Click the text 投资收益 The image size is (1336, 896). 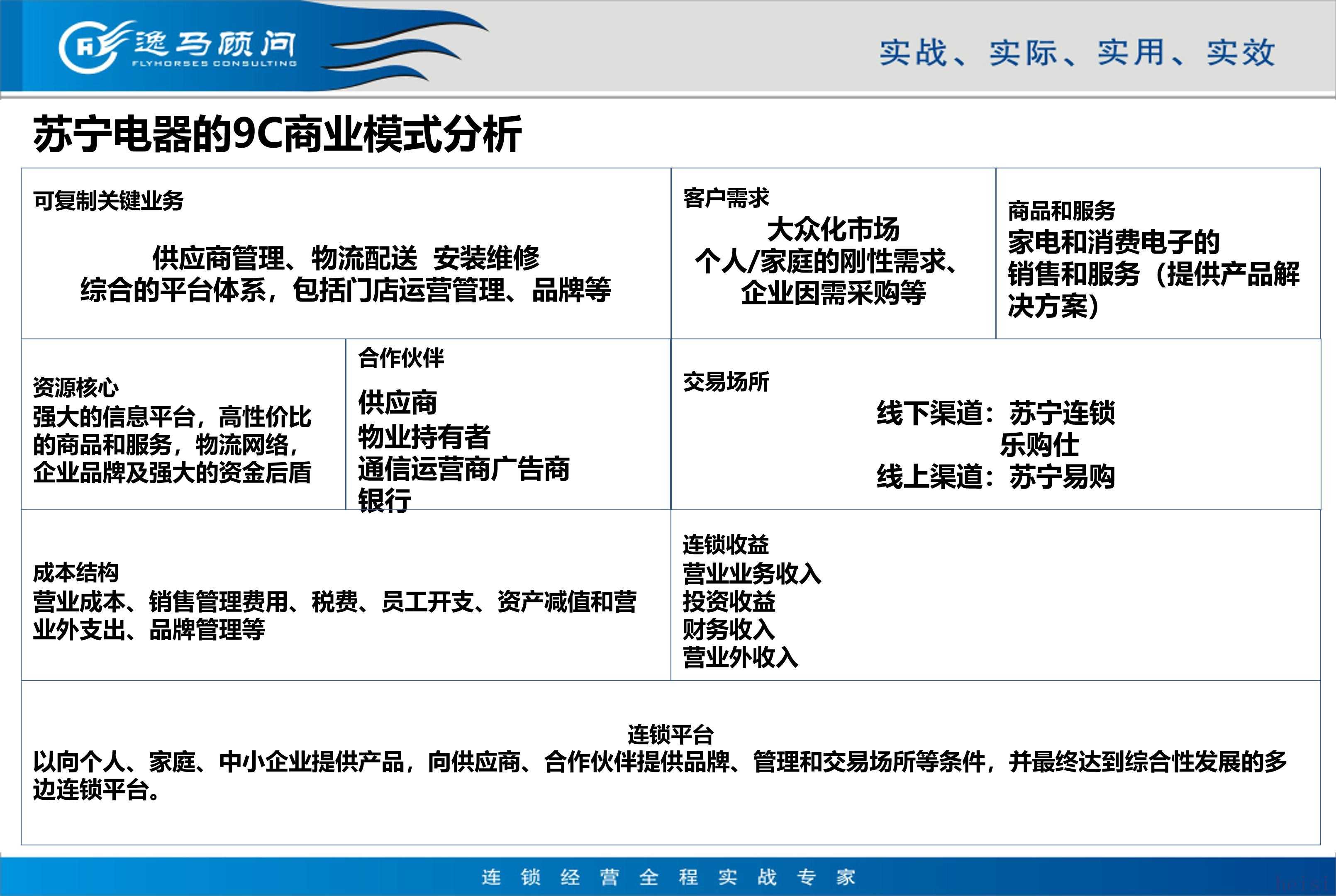(x=729, y=602)
